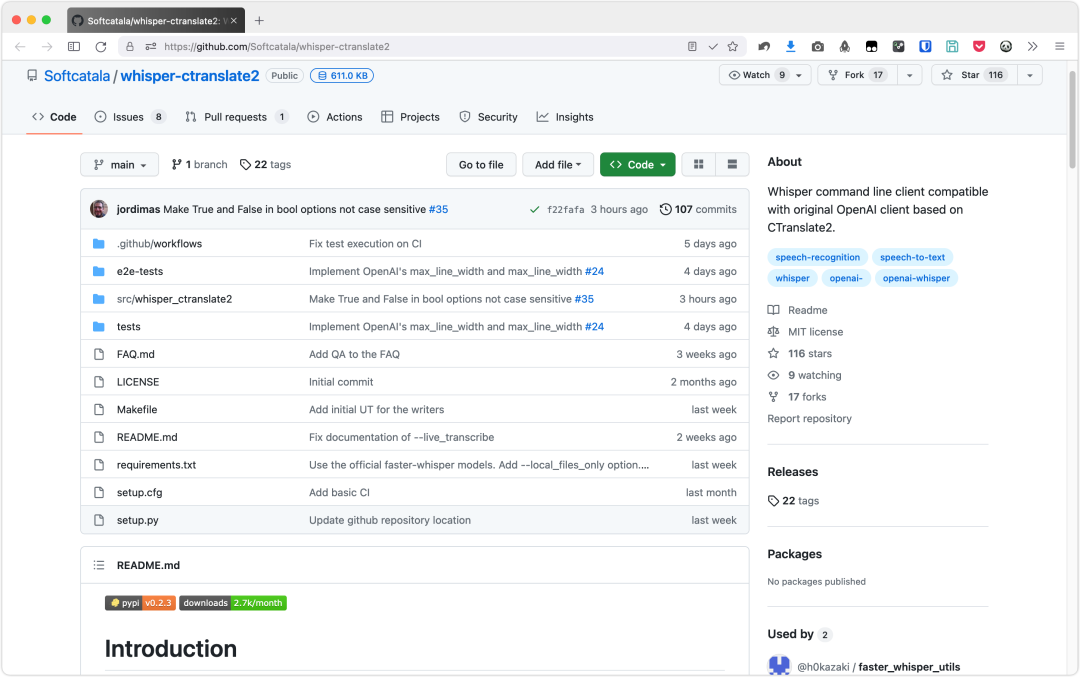Screen dimensions: 1080x677
Task: Click the green save extension icon
Action: 952,47
